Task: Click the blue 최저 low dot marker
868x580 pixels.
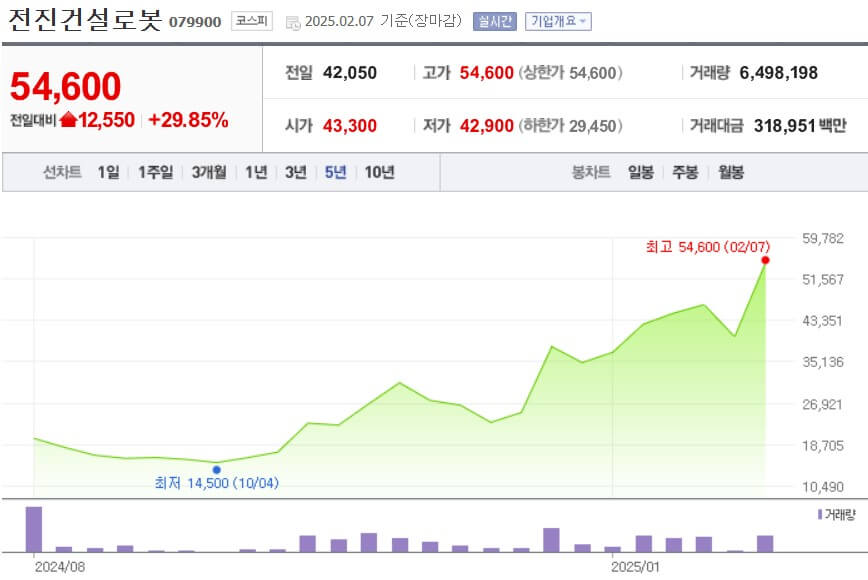Action: click(x=216, y=468)
